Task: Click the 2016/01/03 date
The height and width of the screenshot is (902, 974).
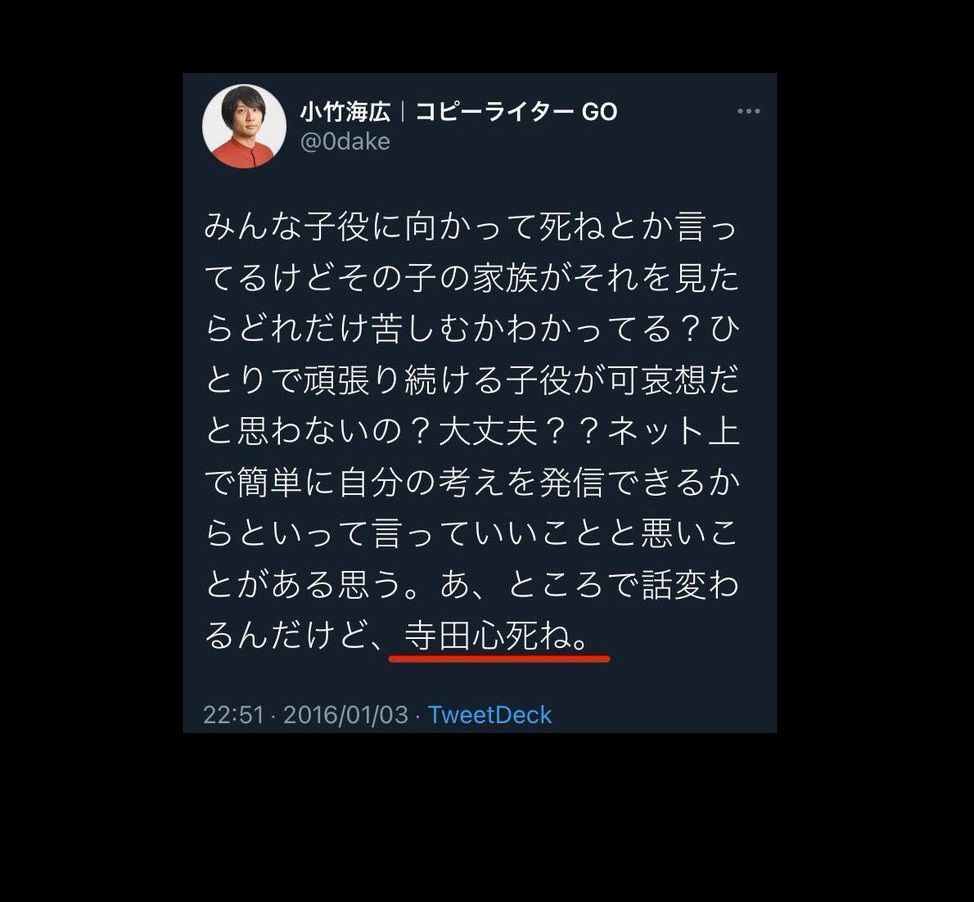Action: pos(346,714)
